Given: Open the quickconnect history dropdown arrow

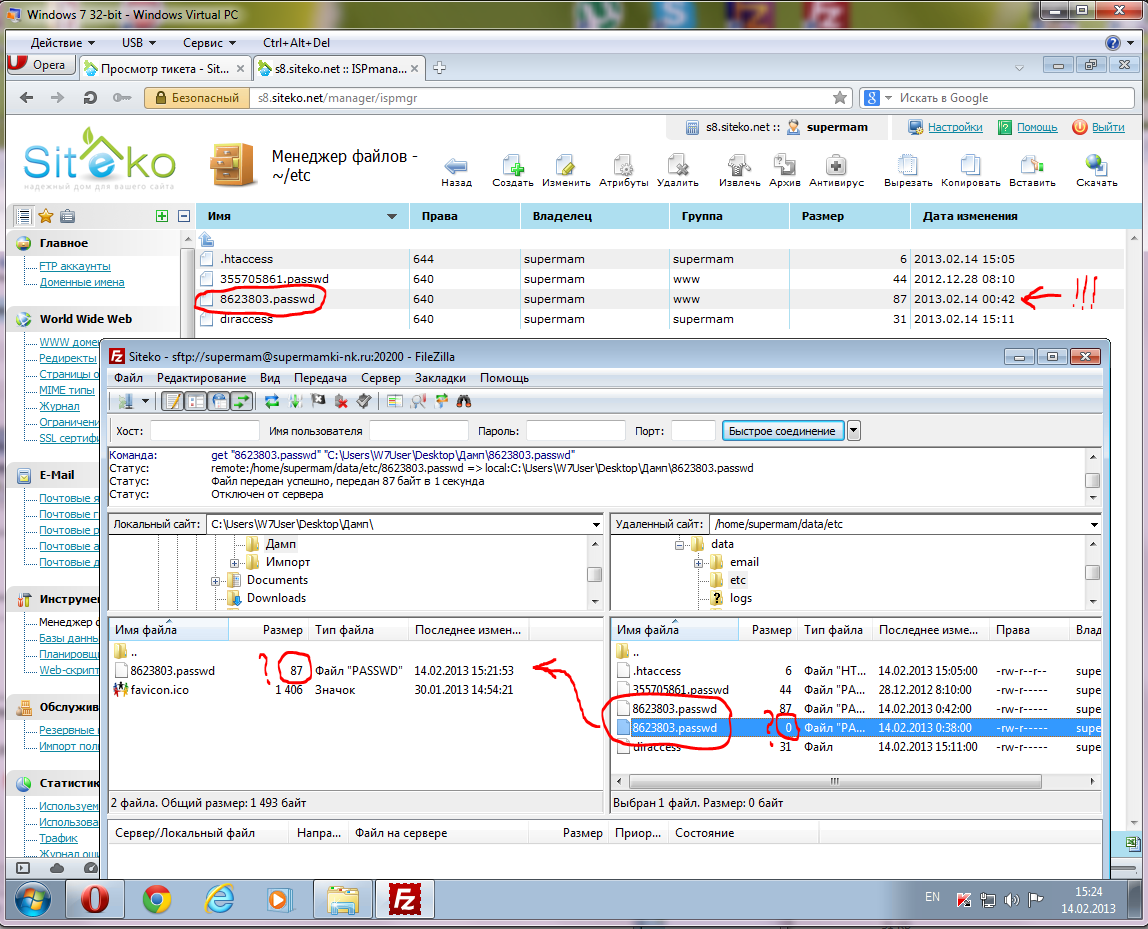Looking at the screenshot, I should 854,431.
